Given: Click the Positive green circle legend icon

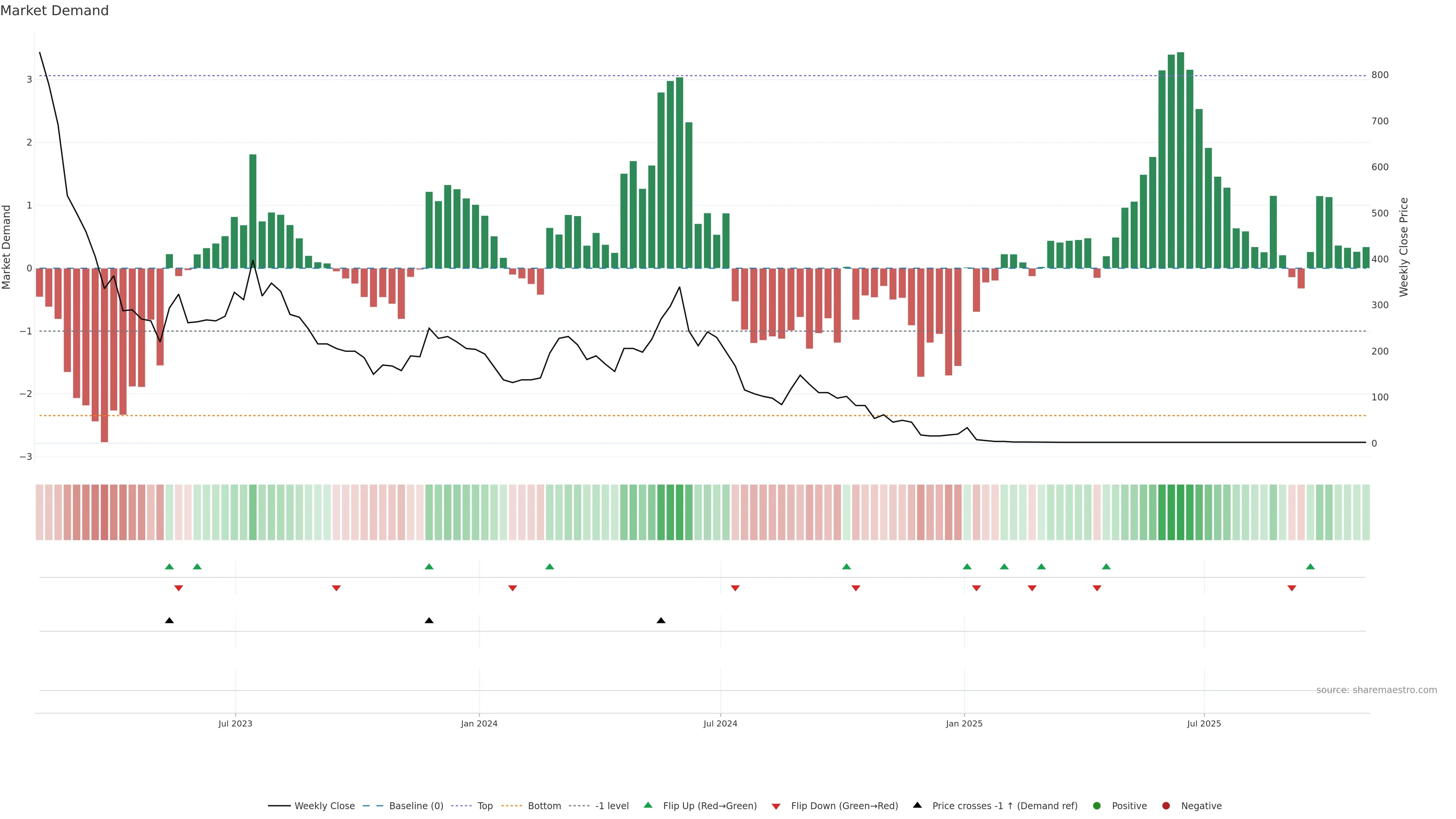Looking at the screenshot, I should click(1097, 805).
